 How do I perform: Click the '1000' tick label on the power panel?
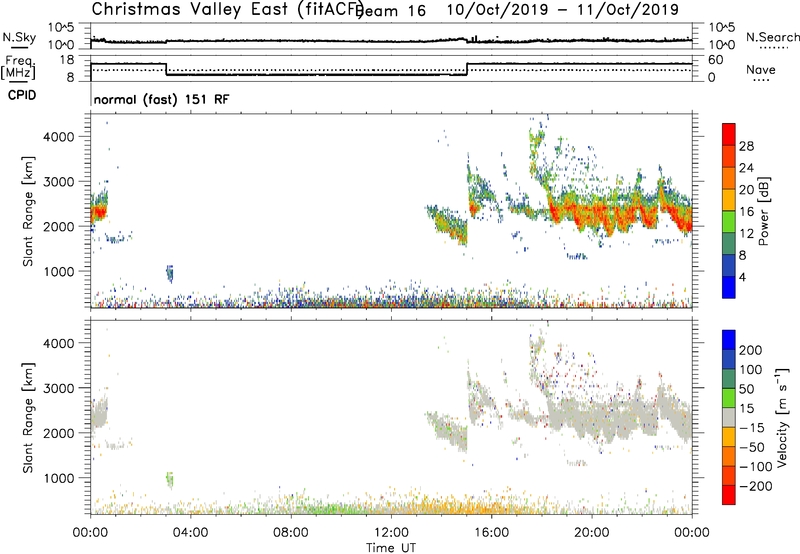[x=59, y=271]
